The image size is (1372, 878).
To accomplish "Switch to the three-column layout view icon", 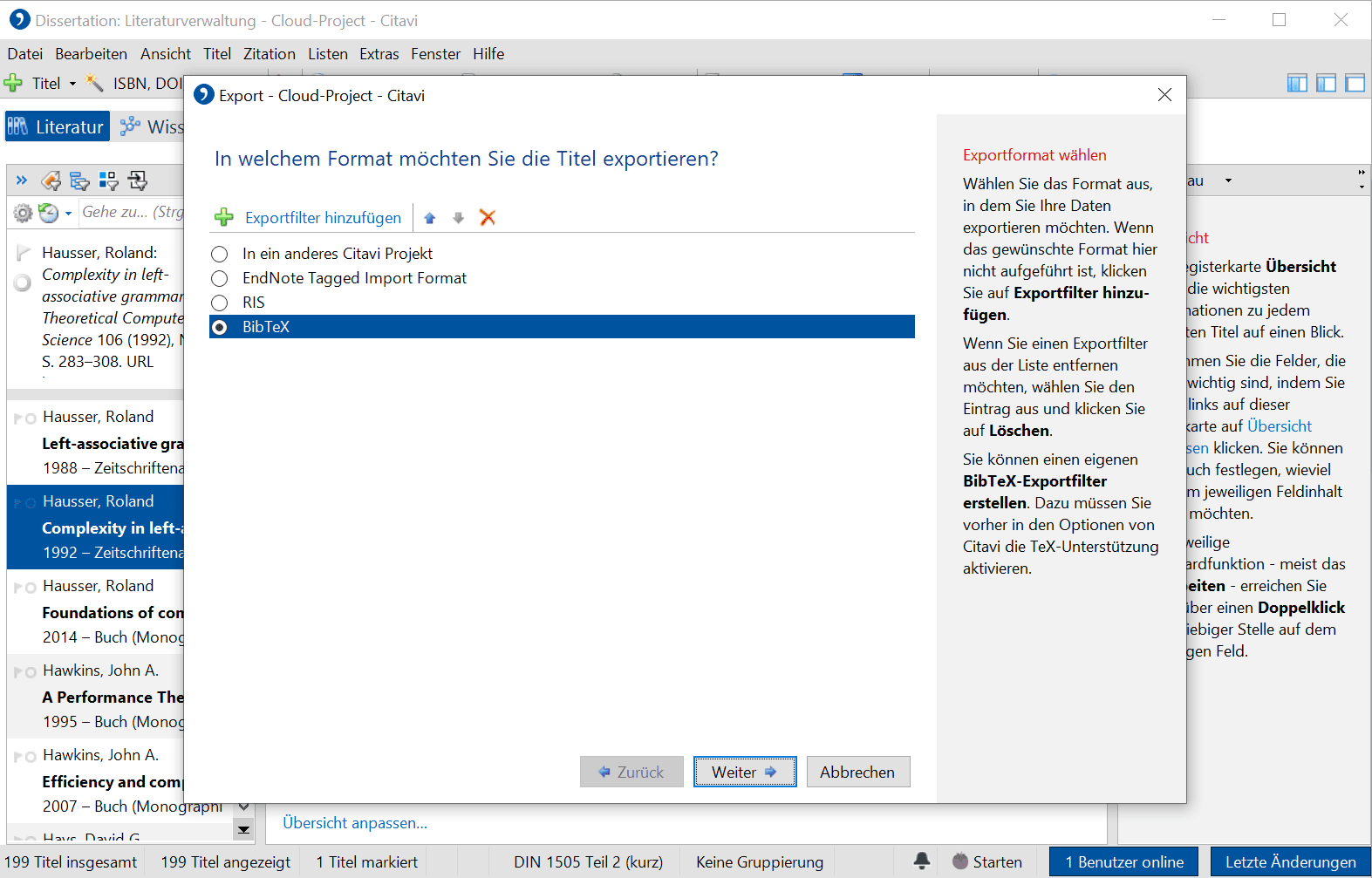I will (x=1297, y=84).
